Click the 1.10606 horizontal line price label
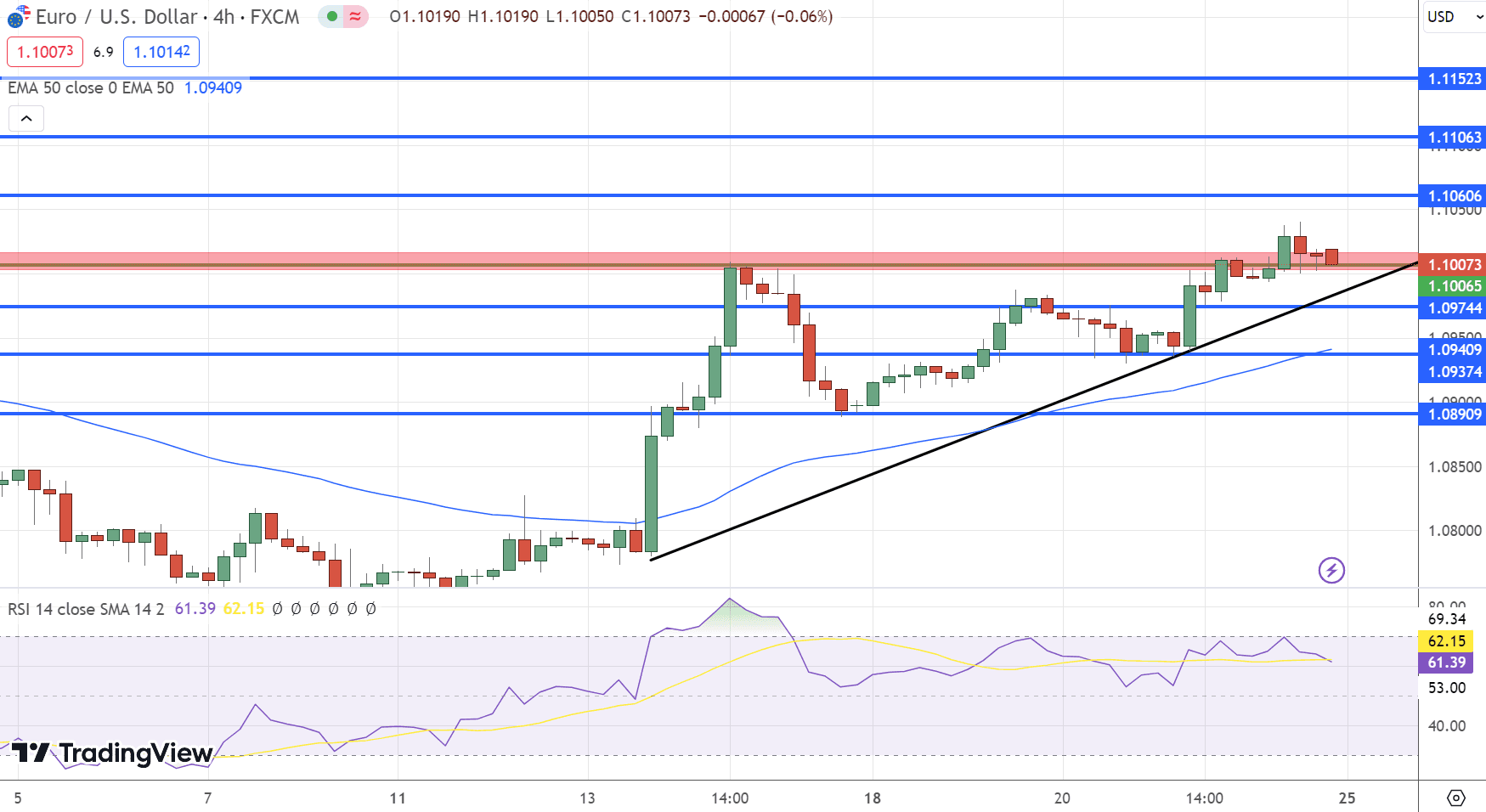1486x812 pixels. (1453, 196)
